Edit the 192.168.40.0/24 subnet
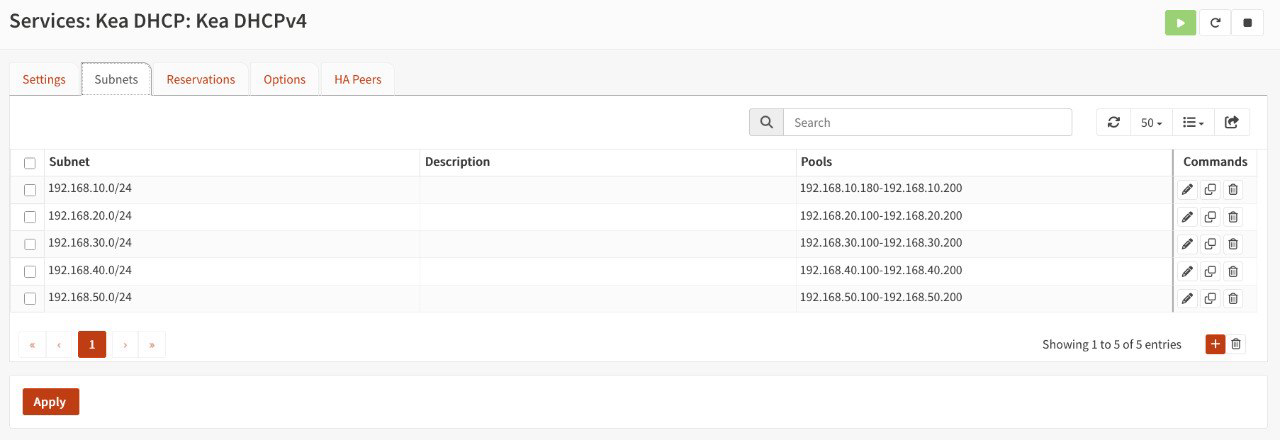1280x440 pixels. tap(1187, 271)
